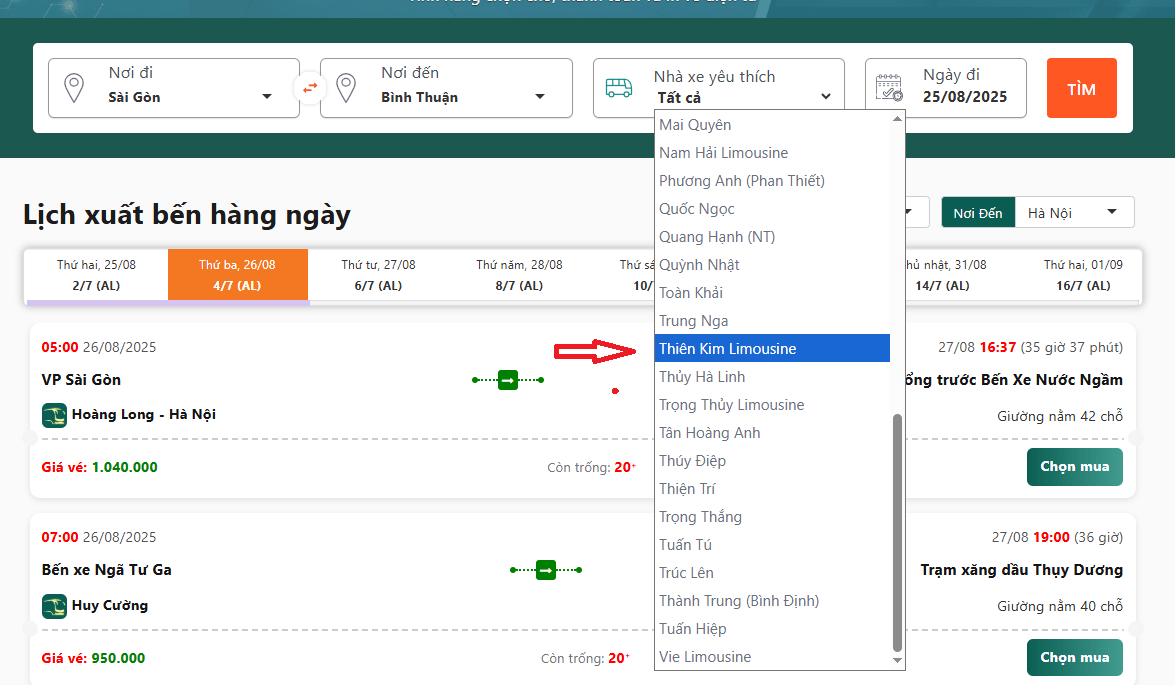Image resolution: width=1175 pixels, height=685 pixels.
Task: Click the Hoàng Long - Hà Nội bus logo
Action: tap(54, 415)
